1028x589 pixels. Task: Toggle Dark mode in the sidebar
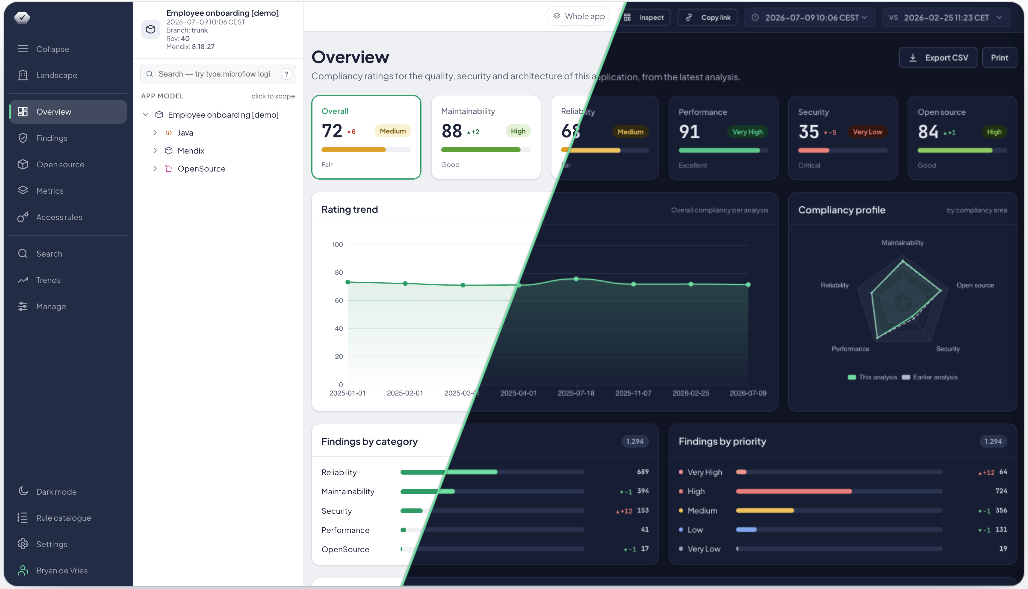click(x=68, y=491)
